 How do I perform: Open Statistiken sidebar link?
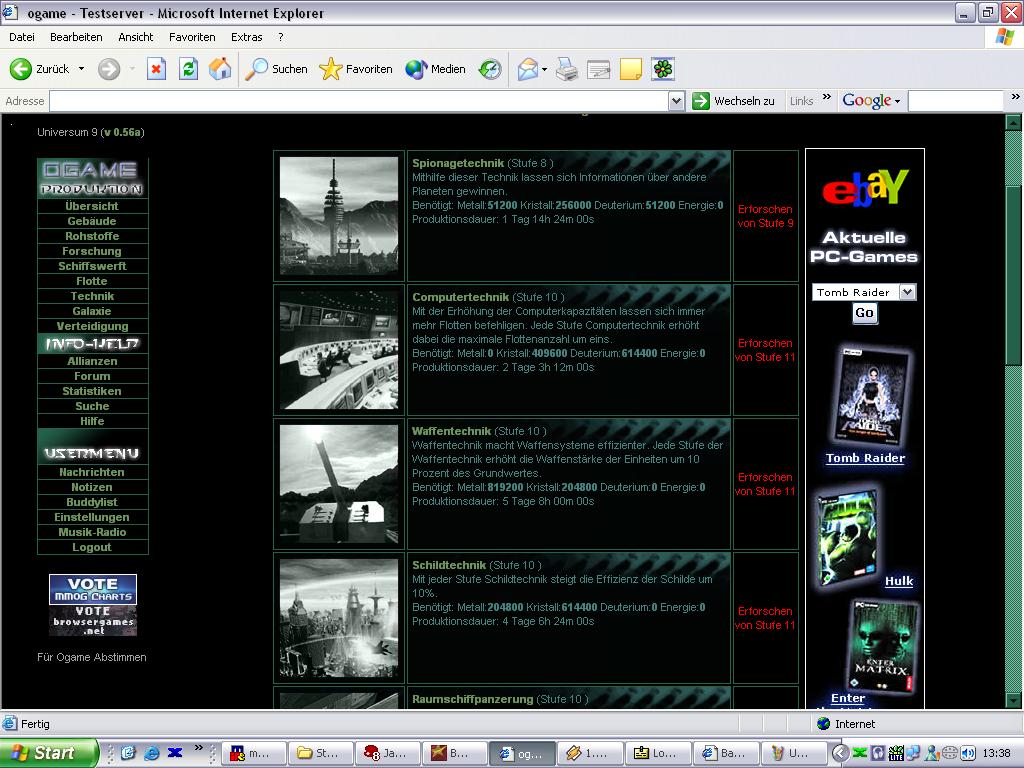click(92, 391)
